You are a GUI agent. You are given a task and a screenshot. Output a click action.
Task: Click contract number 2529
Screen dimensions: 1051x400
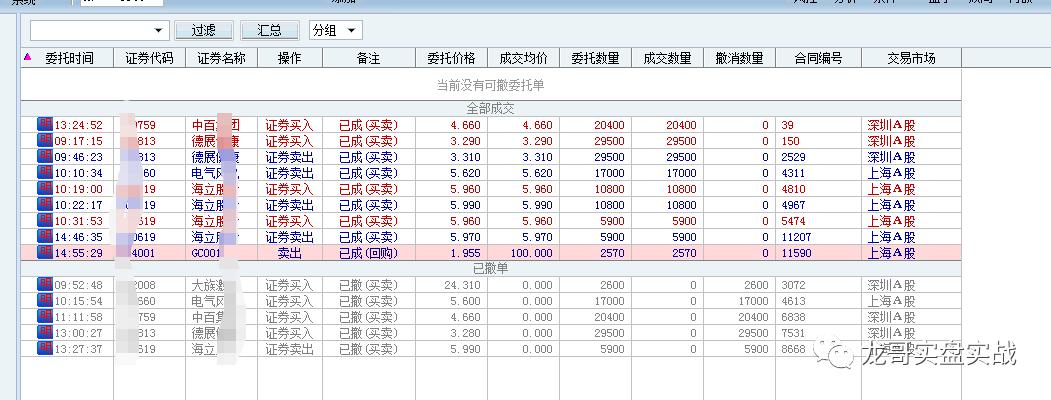pos(794,157)
